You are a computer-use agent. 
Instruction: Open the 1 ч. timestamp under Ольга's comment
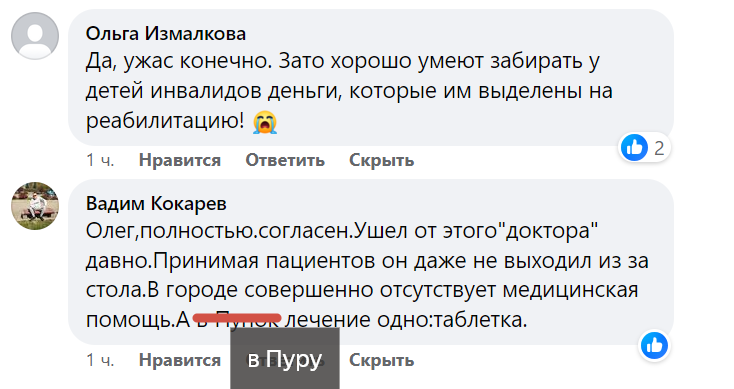coord(100,160)
